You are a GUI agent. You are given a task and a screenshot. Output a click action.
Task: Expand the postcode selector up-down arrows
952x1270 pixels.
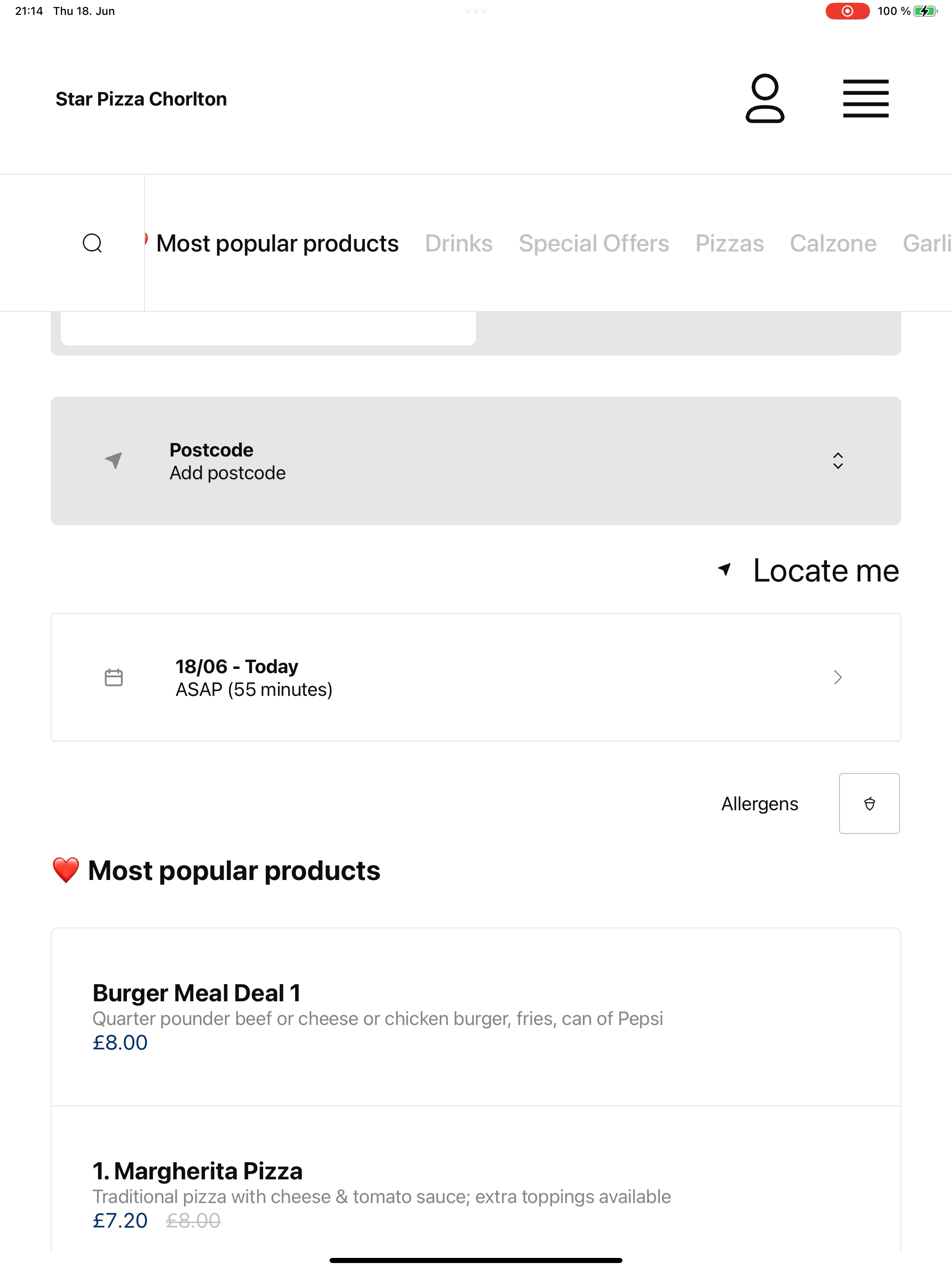coord(838,461)
